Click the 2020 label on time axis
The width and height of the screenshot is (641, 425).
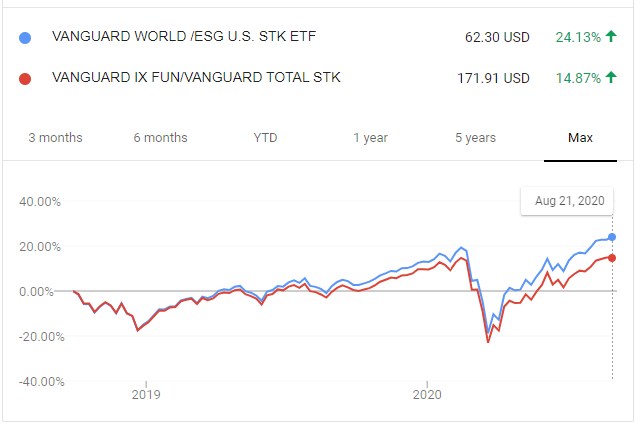pos(427,392)
